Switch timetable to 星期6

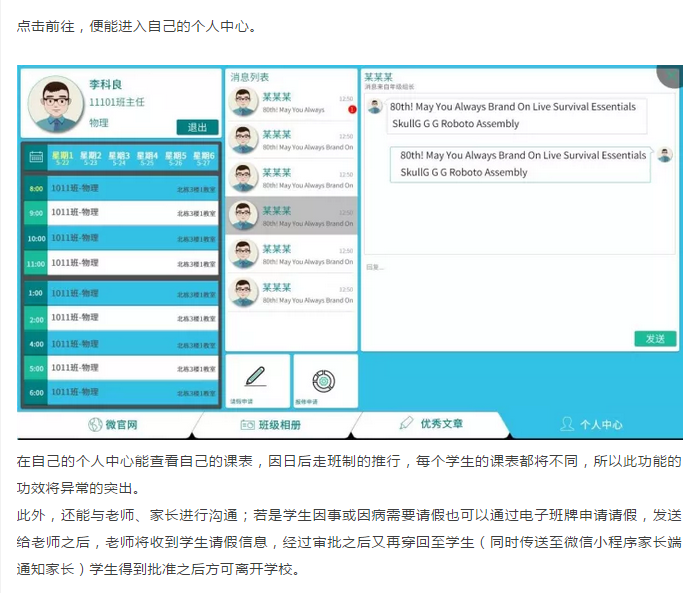[x=204, y=158]
